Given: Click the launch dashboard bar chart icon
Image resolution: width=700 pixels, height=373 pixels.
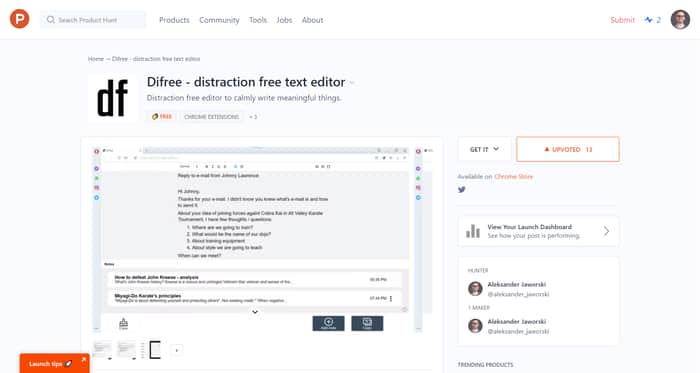Looking at the screenshot, I should 473,231.
